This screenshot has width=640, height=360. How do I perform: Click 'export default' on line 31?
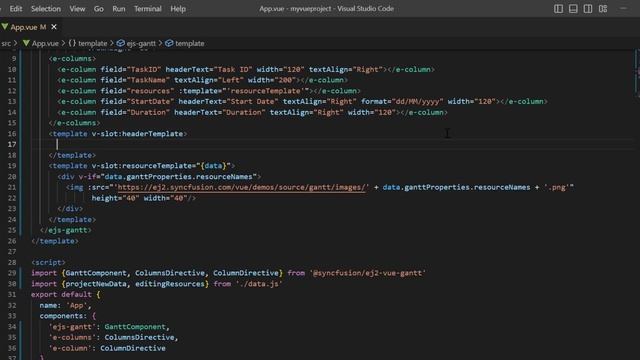[61, 294]
